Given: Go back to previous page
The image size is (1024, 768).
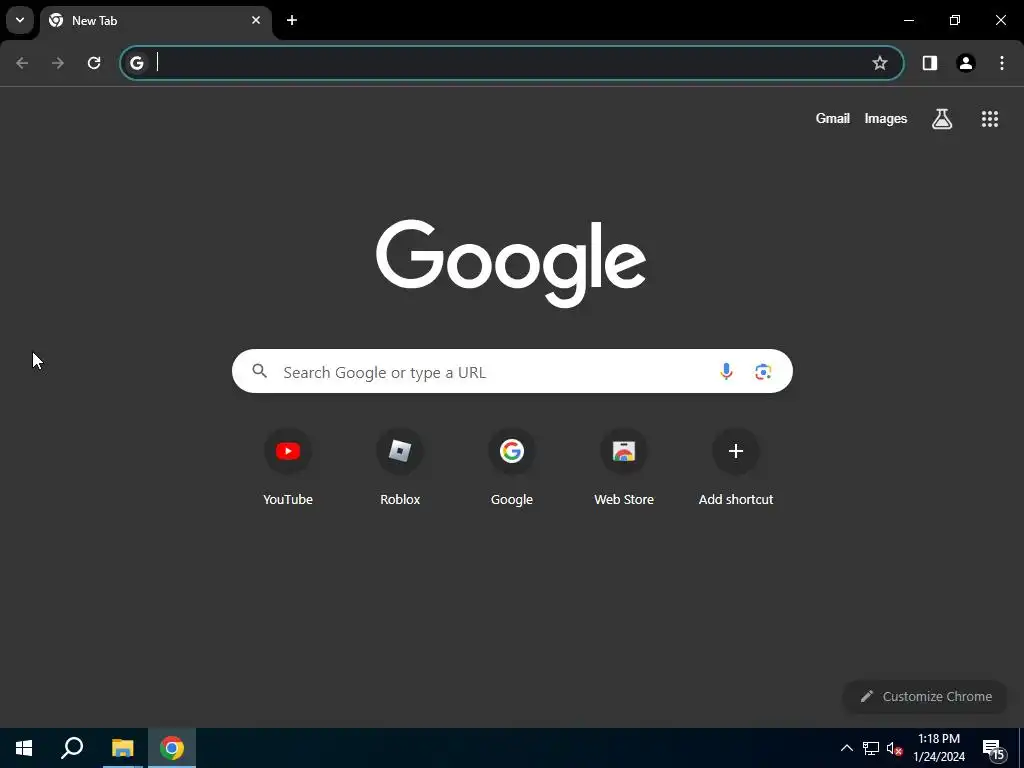Looking at the screenshot, I should (x=22, y=63).
